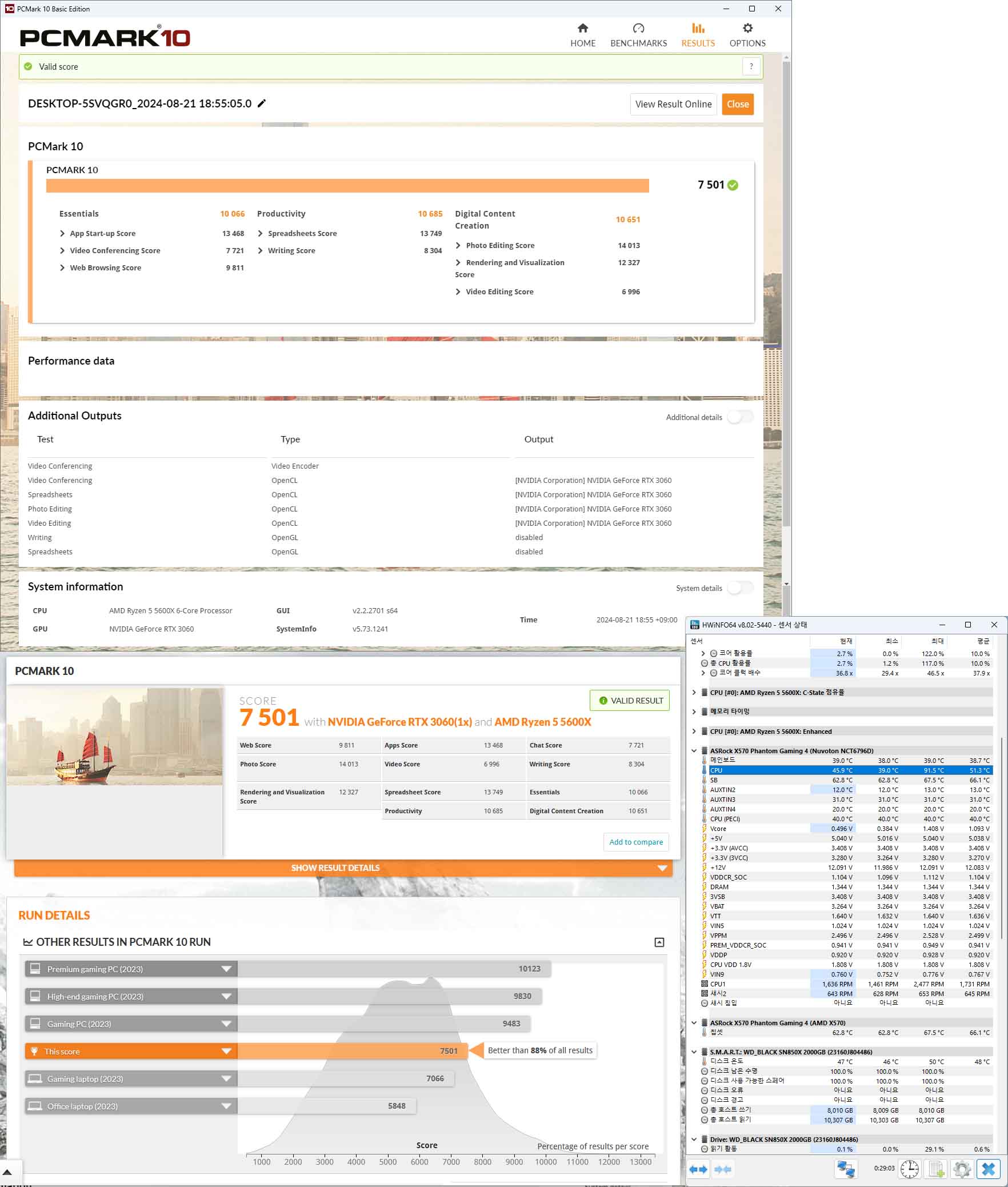Screen dimensions: 1008x1187
Task: Open HWiNFO settings gear icon
Action: point(962,1169)
